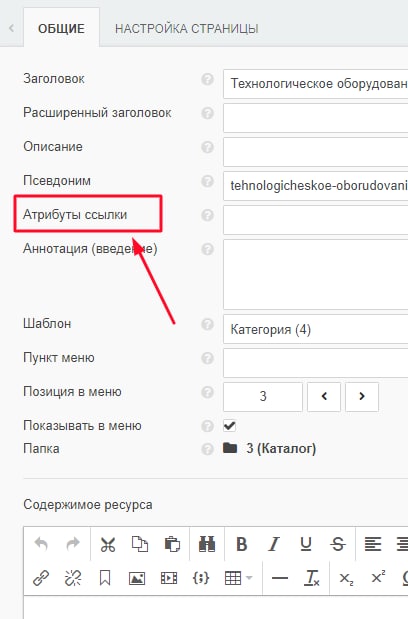Screen dimensions: 408x619
Task: Insert image using the picture icon
Action: [137, 578]
